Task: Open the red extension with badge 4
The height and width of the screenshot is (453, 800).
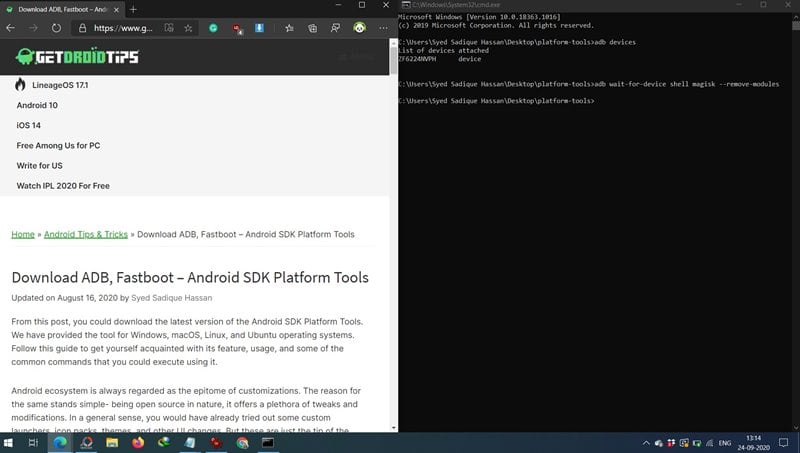Action: point(237,29)
